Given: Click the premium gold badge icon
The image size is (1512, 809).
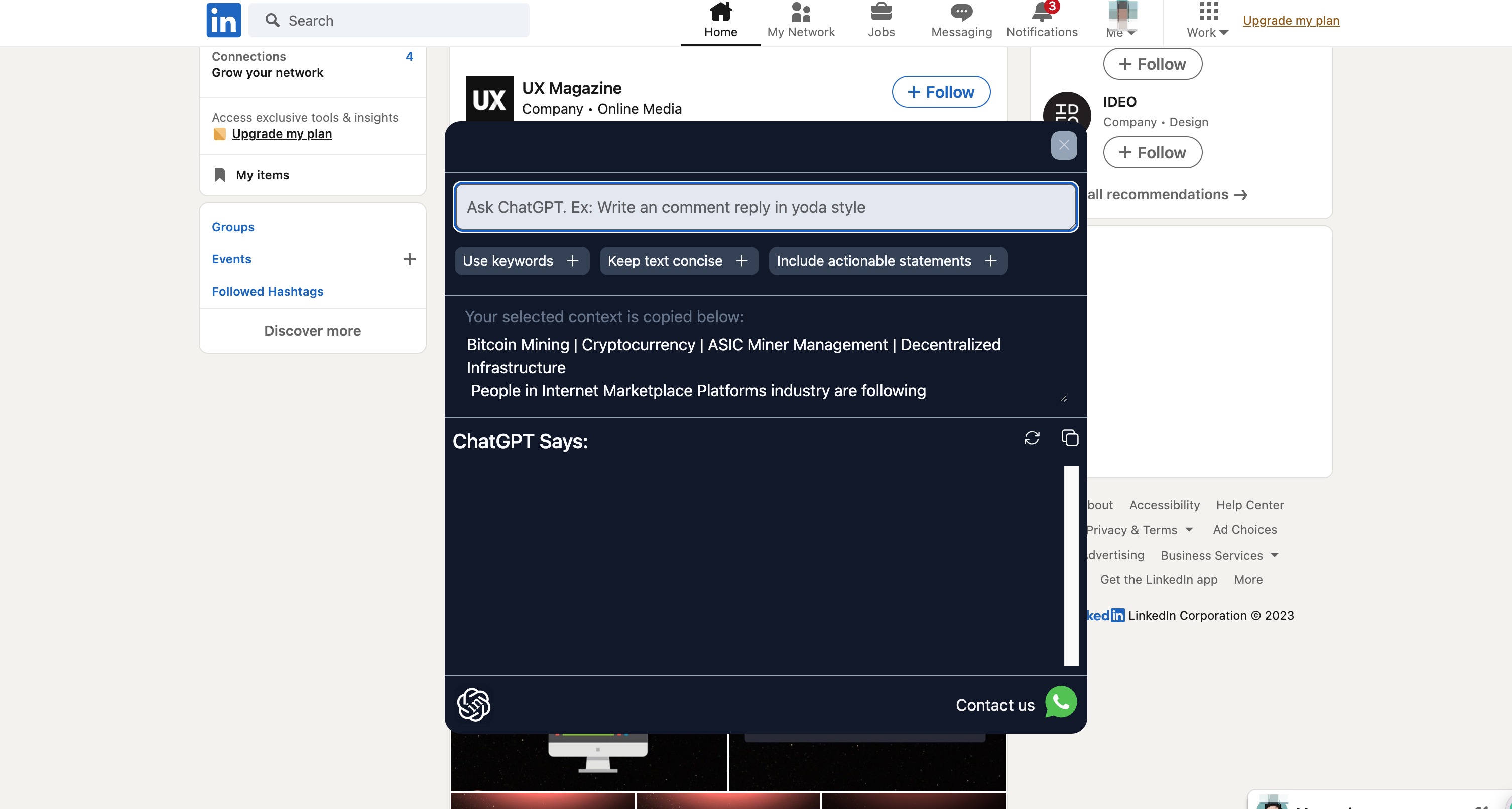Looking at the screenshot, I should [219, 134].
